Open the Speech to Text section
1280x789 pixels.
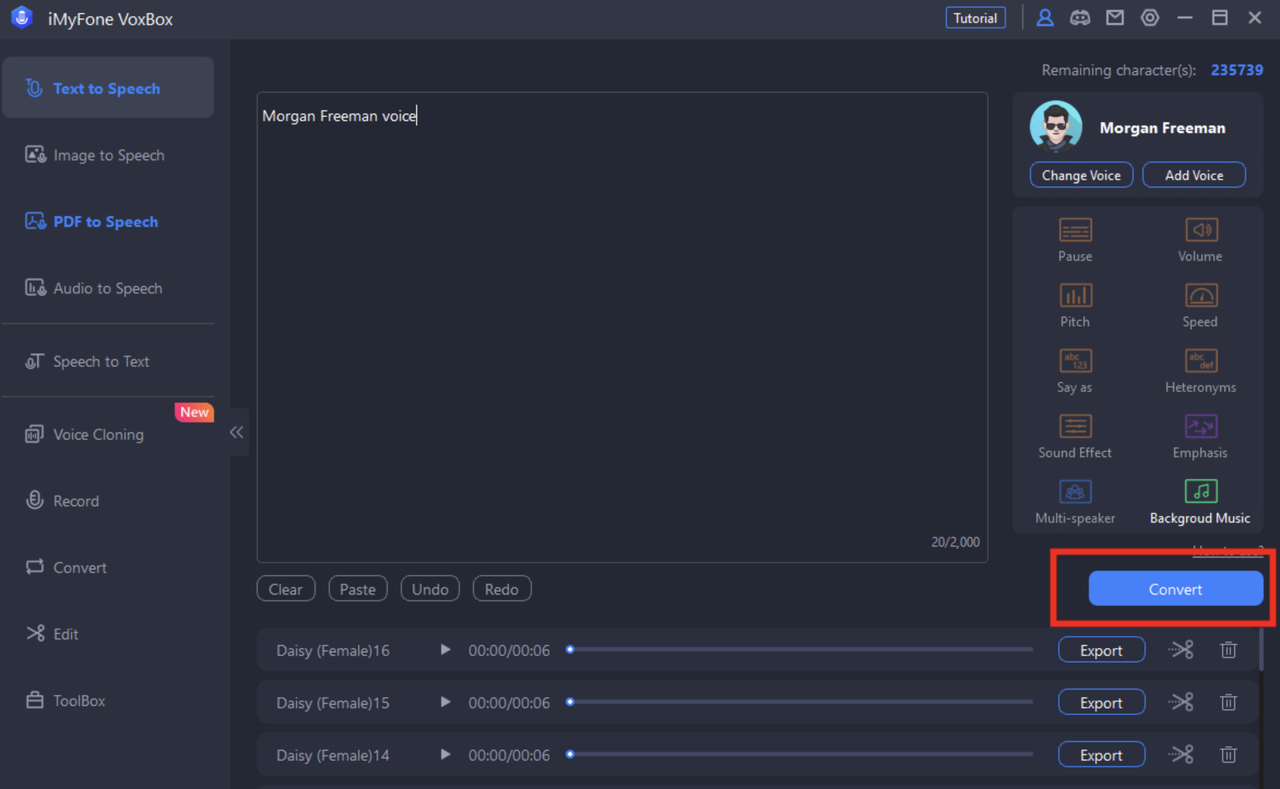tap(100, 361)
